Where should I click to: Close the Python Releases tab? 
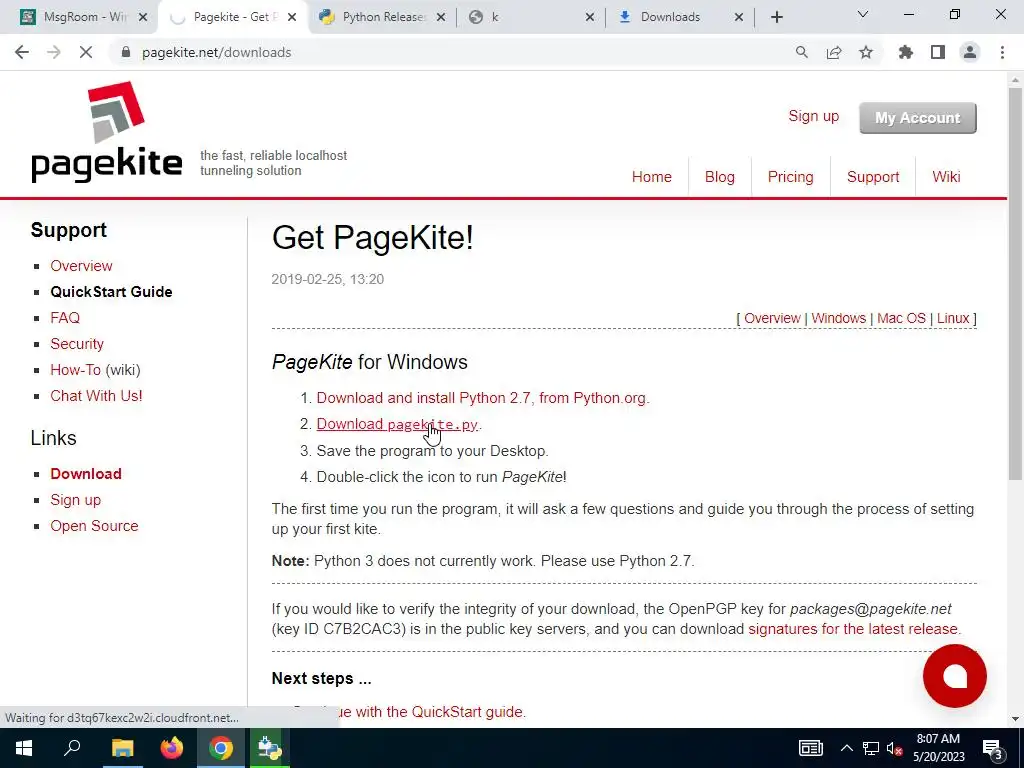coord(441,17)
